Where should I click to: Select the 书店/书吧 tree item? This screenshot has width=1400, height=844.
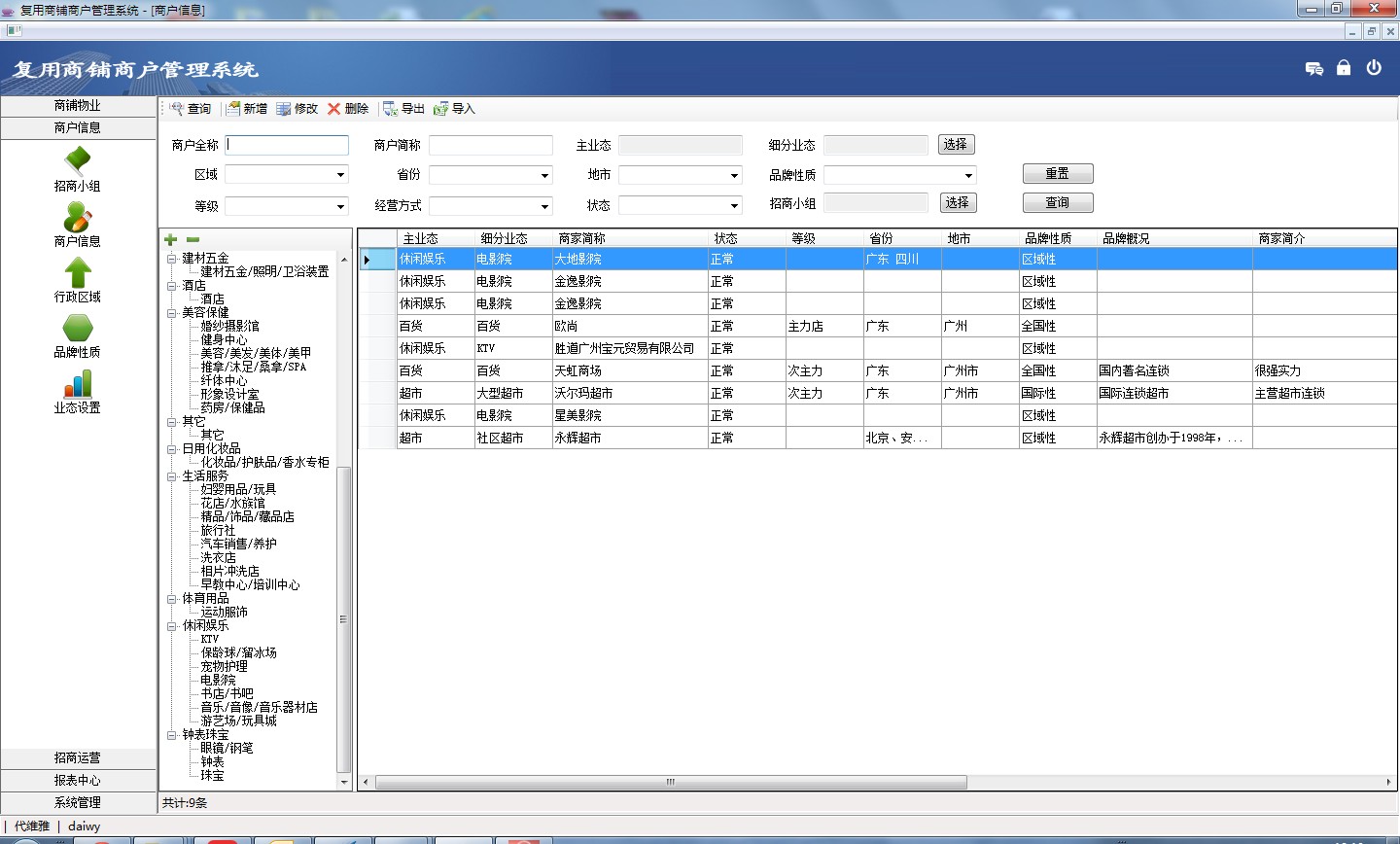point(227,694)
